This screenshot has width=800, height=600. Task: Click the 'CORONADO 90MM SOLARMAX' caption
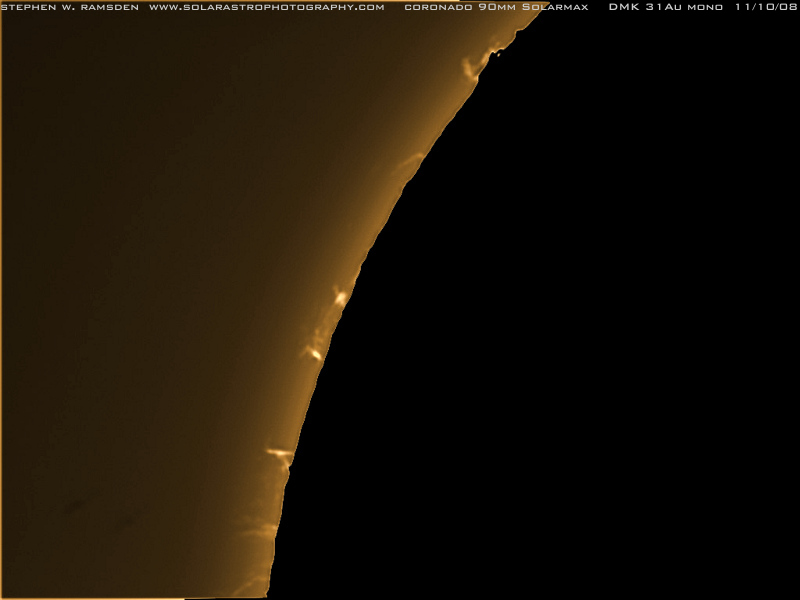(x=496, y=7)
